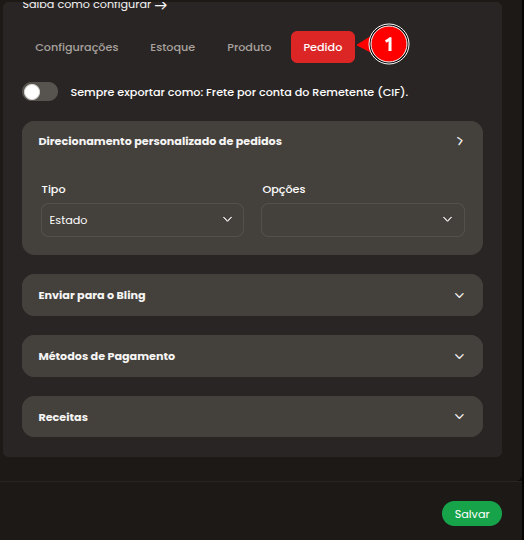Select the highlighted Pedido tab
Screen dimensions: 524x540
(323, 47)
